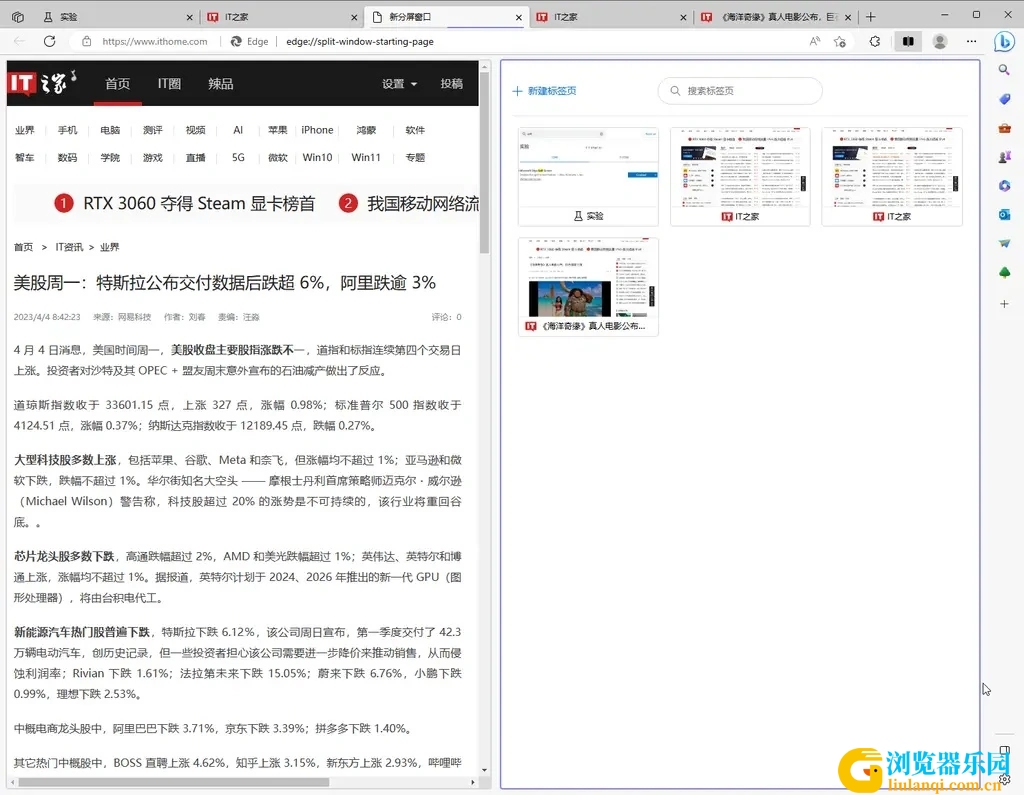1024x795 pixels.
Task: Open the AI category link
Action: (x=238, y=130)
